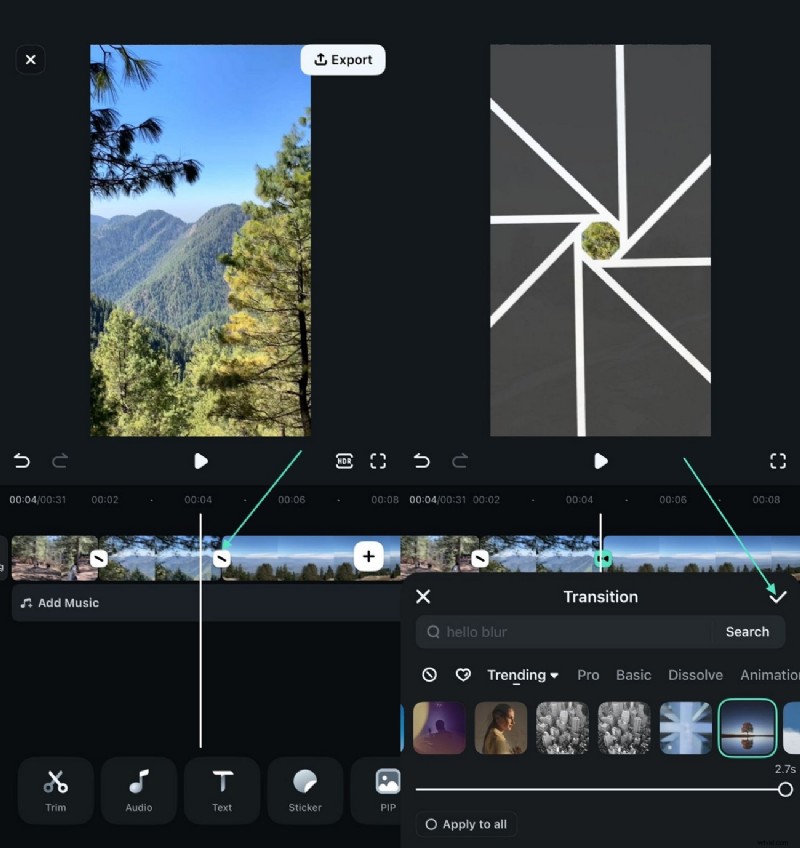Open the Sticker tool
The height and width of the screenshot is (848, 800).
pyautogui.click(x=305, y=790)
